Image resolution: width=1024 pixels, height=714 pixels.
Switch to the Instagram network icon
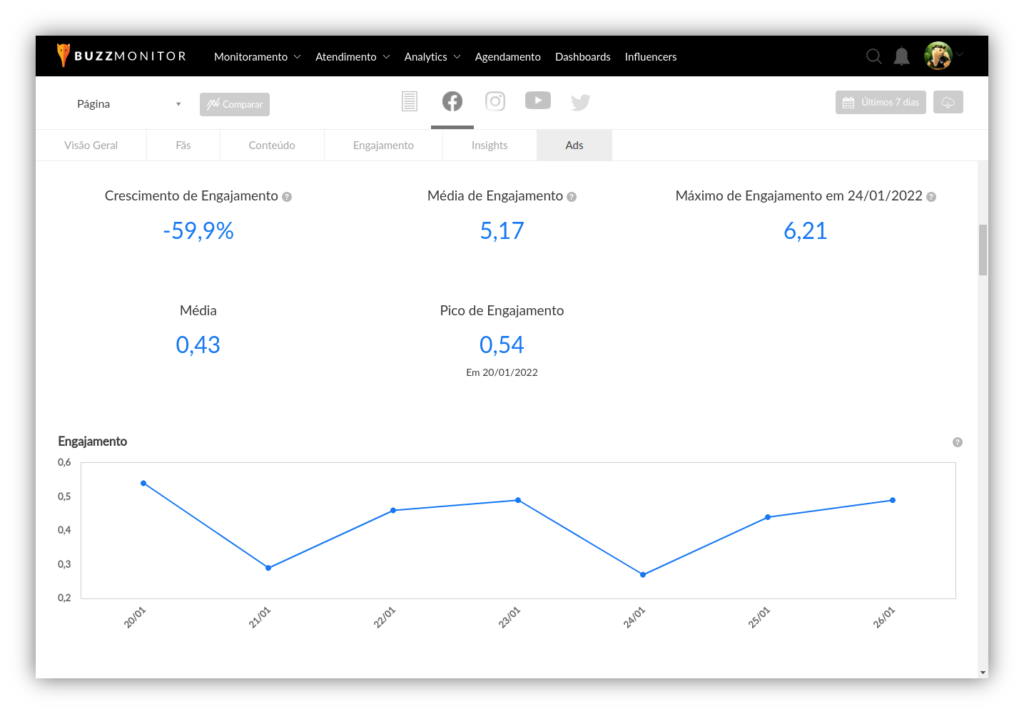(x=495, y=101)
